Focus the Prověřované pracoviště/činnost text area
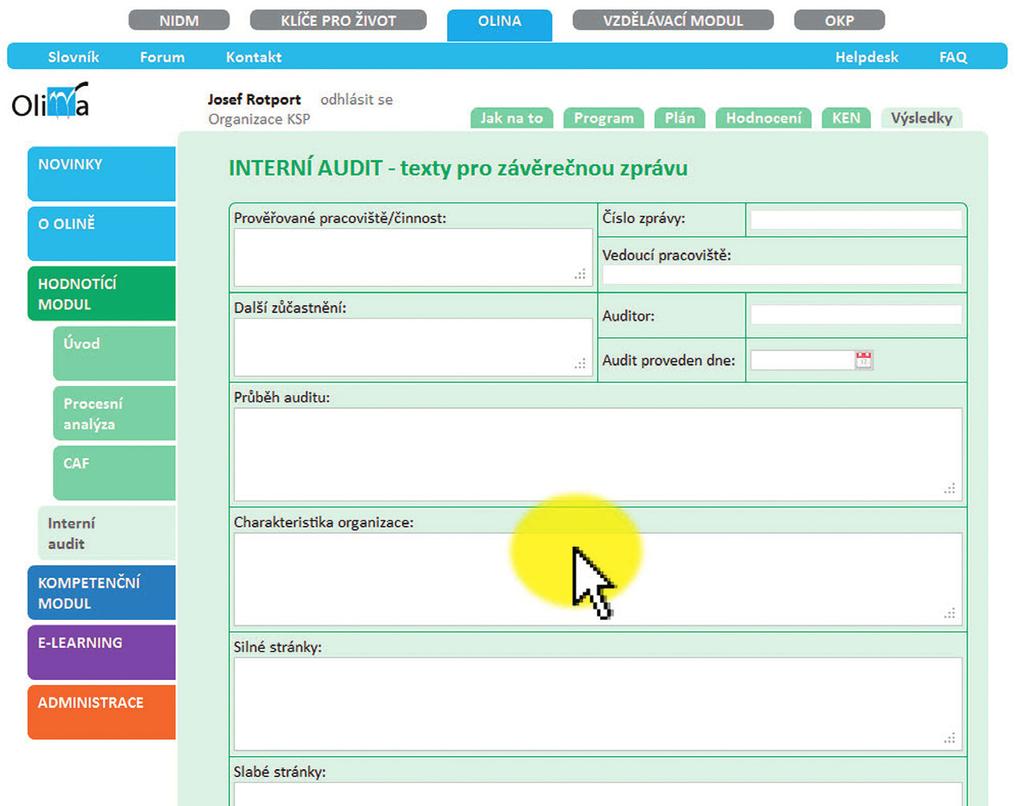 tap(413, 257)
